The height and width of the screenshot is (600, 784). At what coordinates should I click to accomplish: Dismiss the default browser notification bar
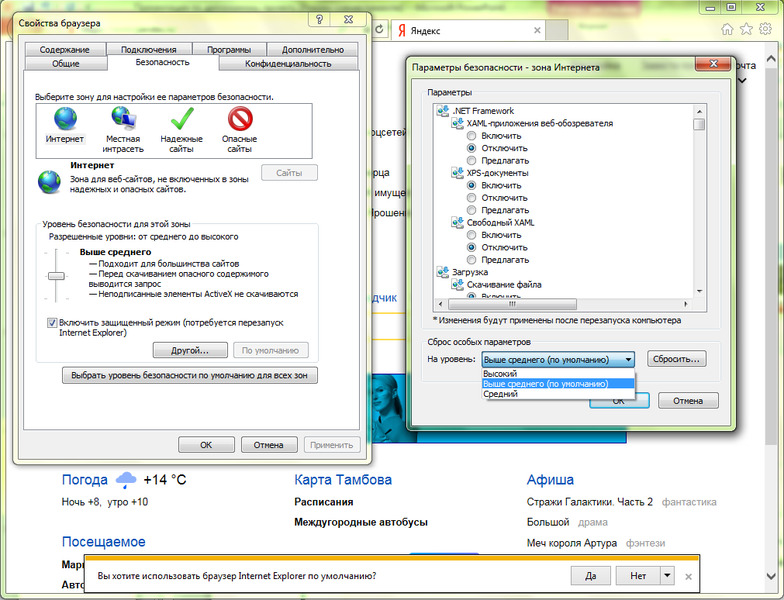688,576
